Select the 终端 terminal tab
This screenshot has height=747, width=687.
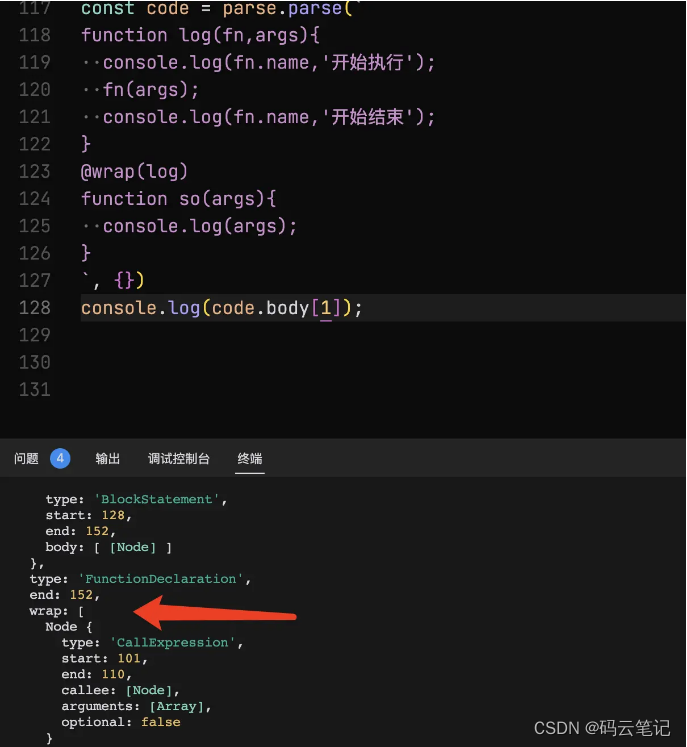pos(250,458)
